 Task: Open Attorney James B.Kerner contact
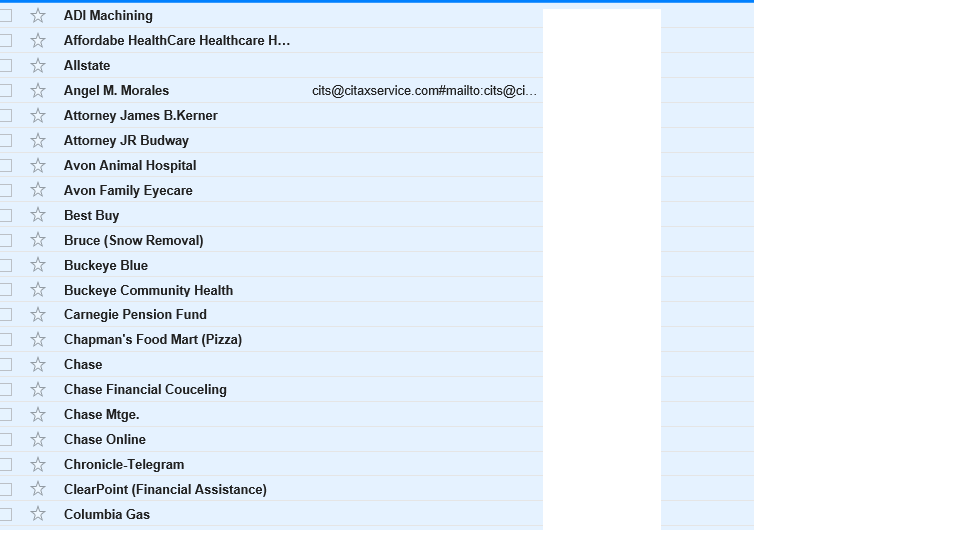click(141, 115)
